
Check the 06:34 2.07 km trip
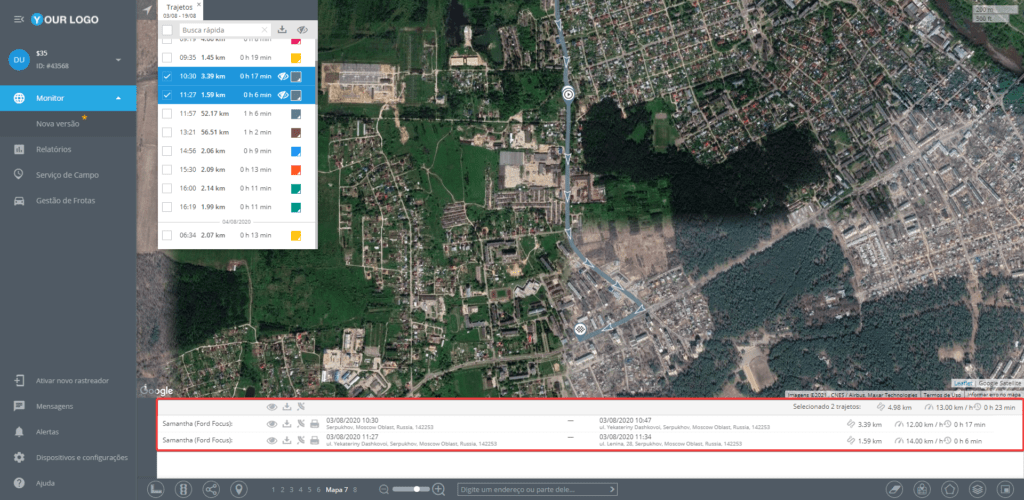[167, 235]
